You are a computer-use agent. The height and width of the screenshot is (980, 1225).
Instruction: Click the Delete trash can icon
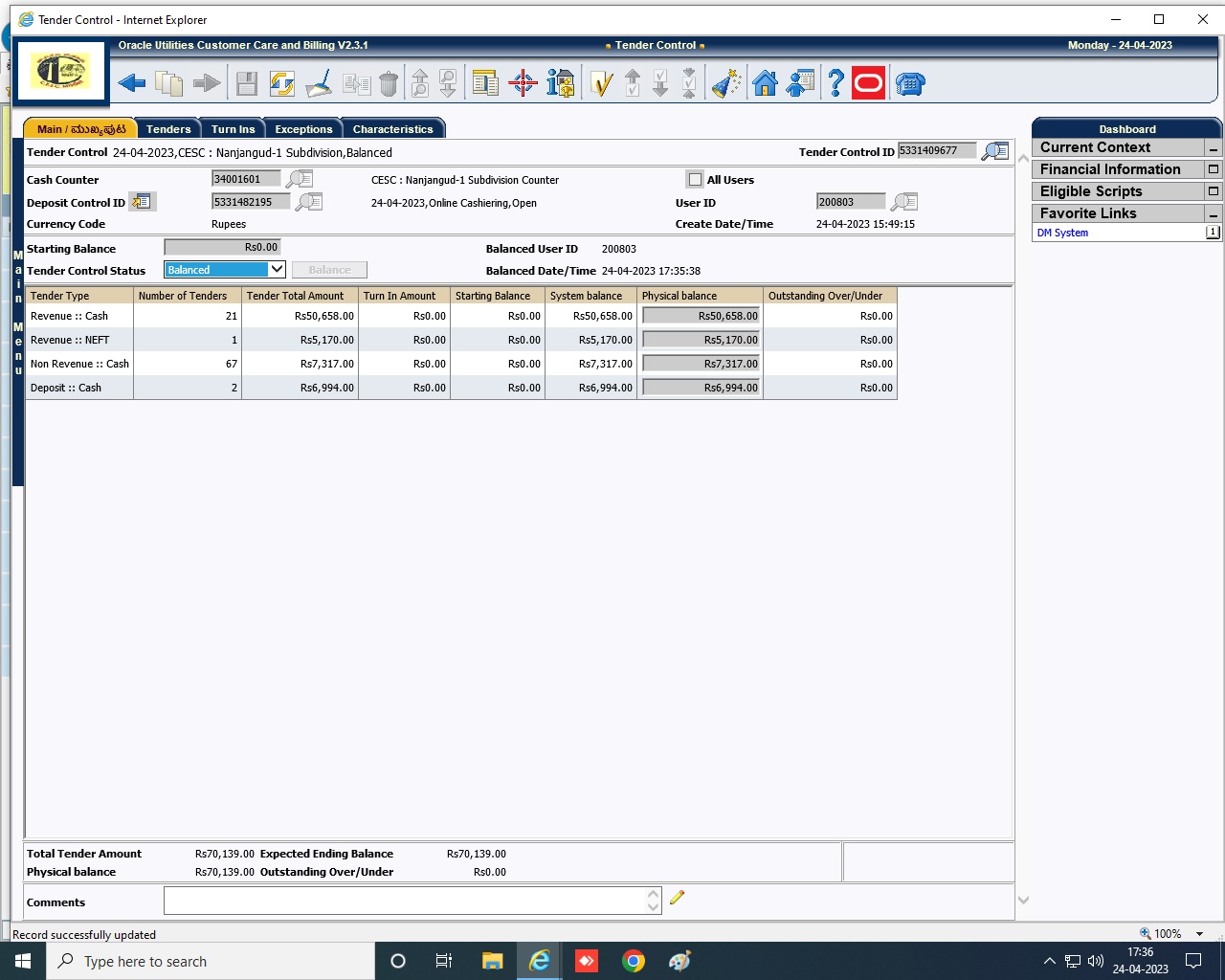click(389, 84)
